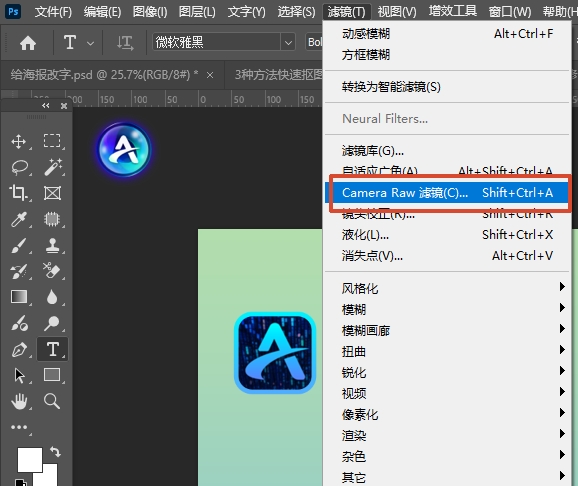Select the Pen tool
578x486 pixels.
point(19,349)
